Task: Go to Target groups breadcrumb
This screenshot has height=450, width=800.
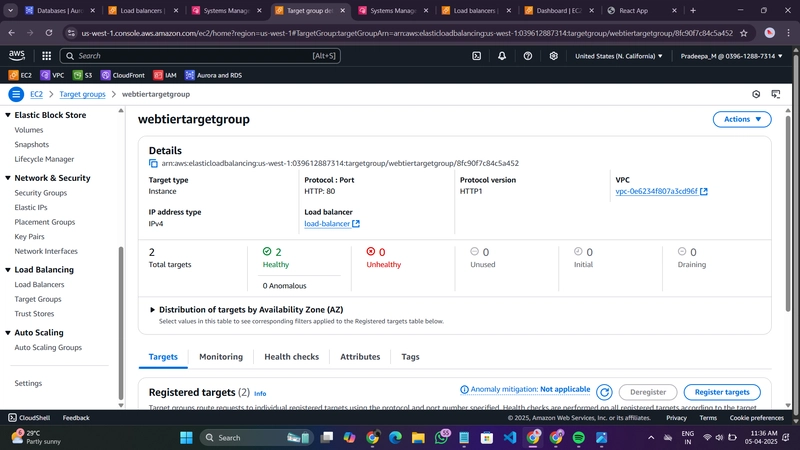Action: click(82, 94)
